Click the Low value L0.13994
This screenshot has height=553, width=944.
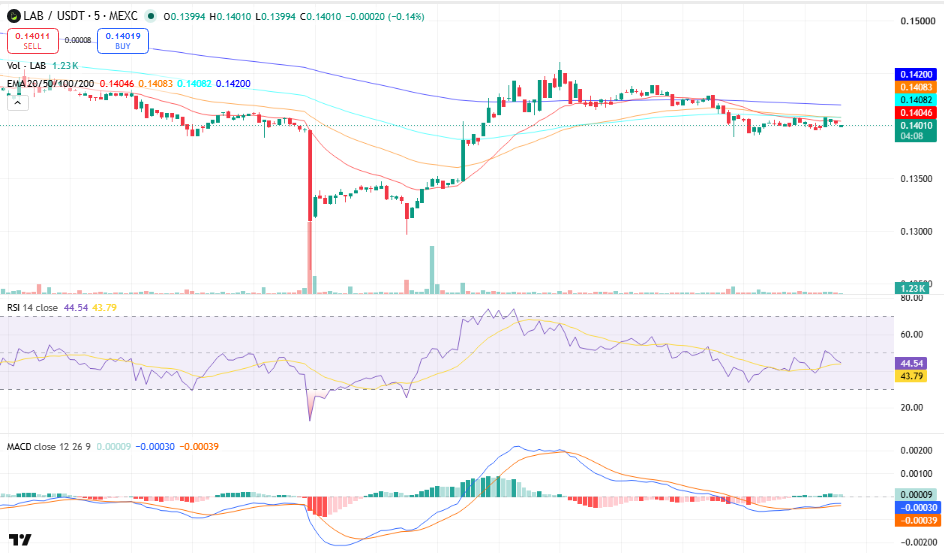[x=275, y=17]
